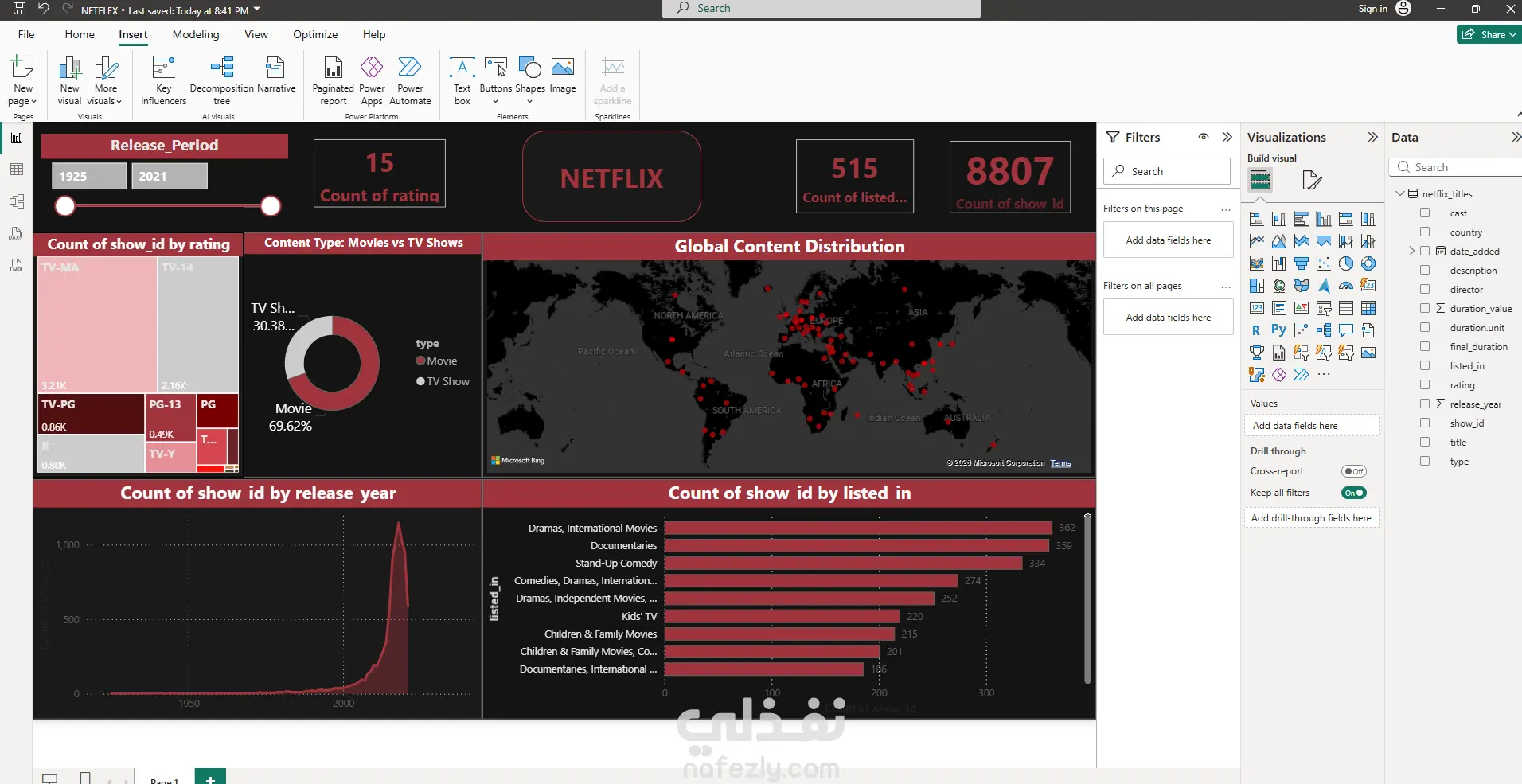Add a Key influencers visual
Screen dimensions: 1522x784
164,80
